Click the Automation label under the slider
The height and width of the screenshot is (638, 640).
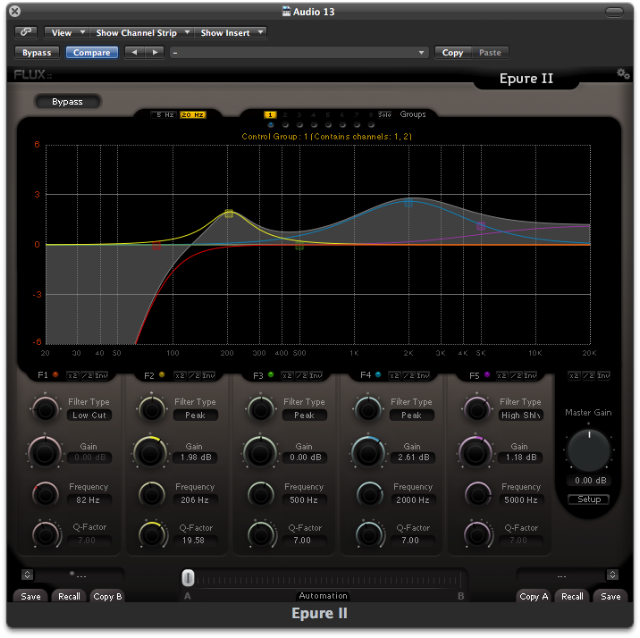323,596
